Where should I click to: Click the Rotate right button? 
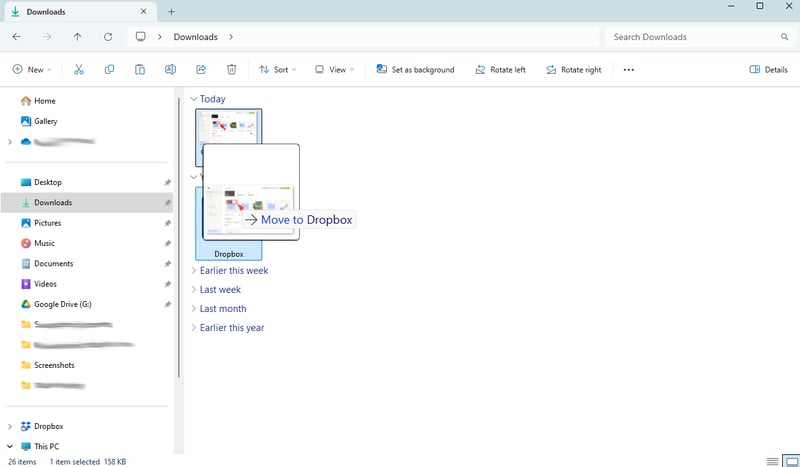click(573, 70)
